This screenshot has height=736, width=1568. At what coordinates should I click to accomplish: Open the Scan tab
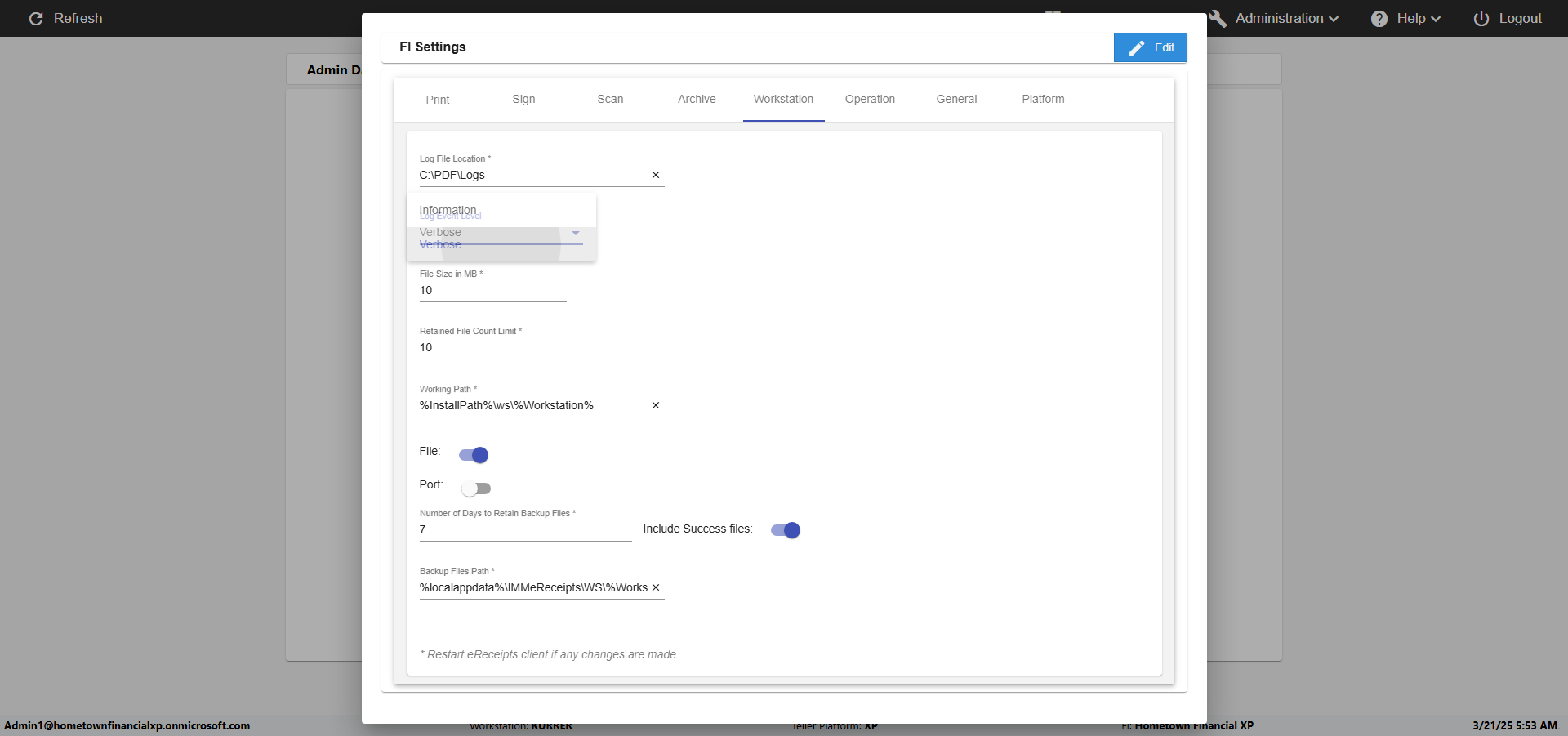[x=610, y=100]
